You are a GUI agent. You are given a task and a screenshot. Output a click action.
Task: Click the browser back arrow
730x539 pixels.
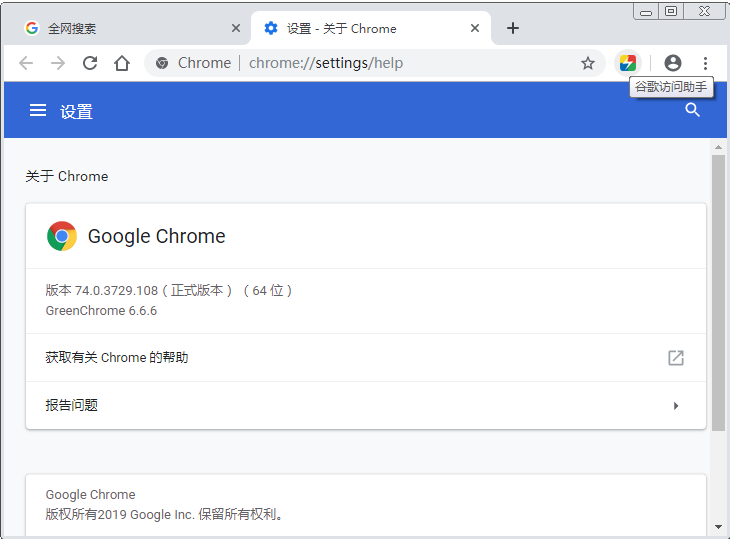[x=26, y=63]
